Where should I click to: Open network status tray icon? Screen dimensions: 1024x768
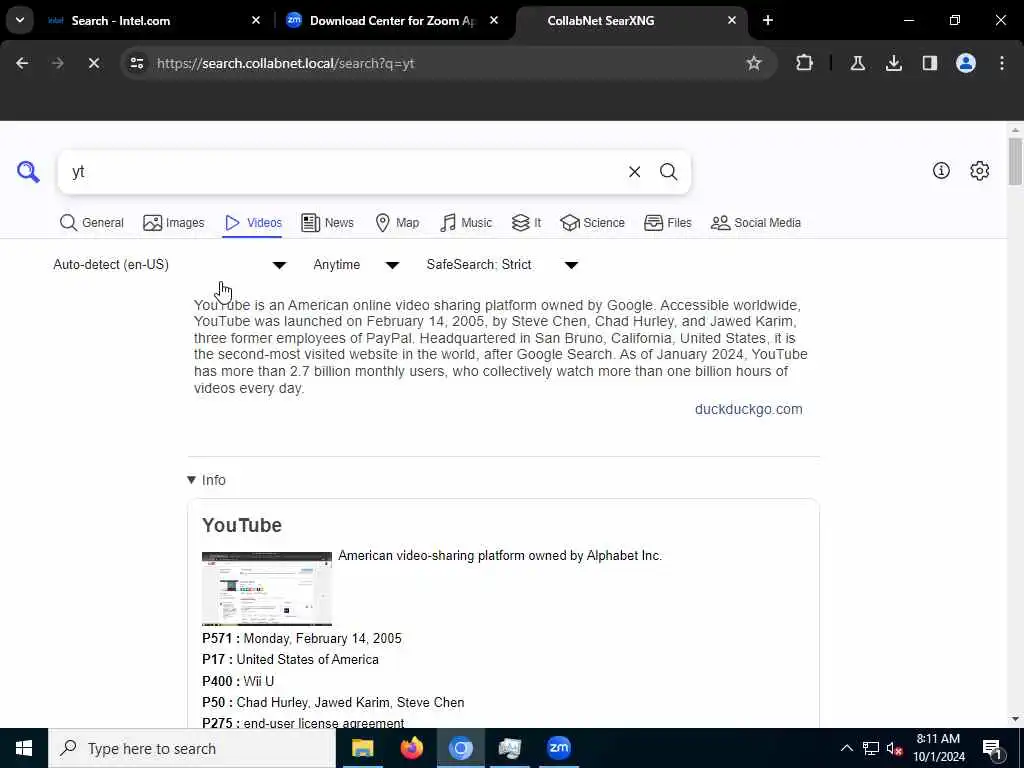point(871,748)
